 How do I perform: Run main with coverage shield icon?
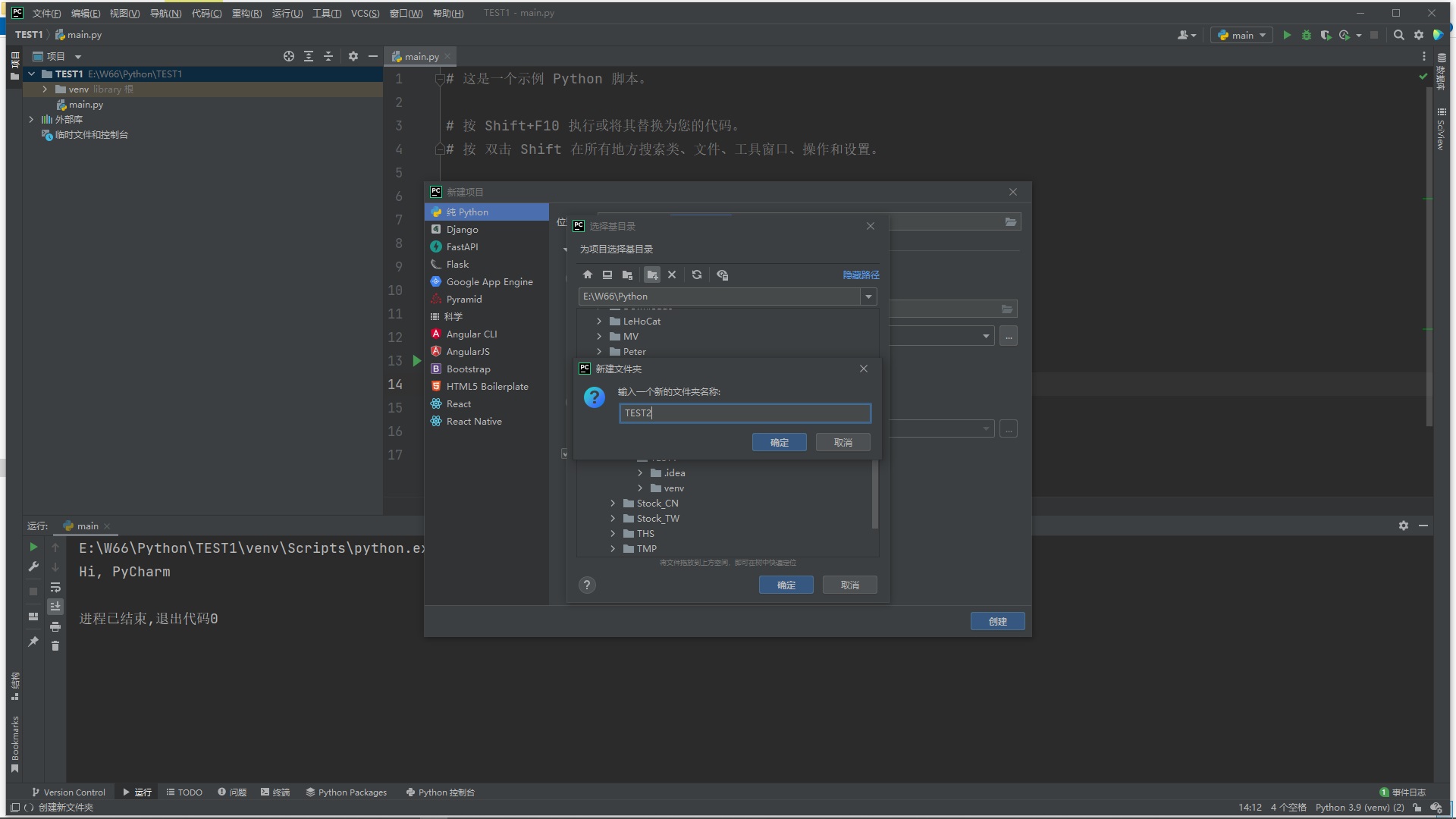point(1326,35)
